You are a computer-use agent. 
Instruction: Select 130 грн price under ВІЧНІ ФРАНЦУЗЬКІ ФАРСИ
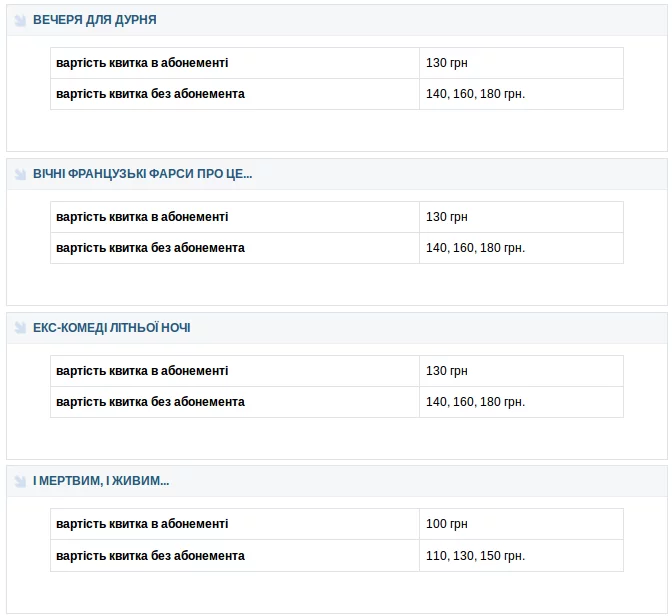(x=447, y=217)
